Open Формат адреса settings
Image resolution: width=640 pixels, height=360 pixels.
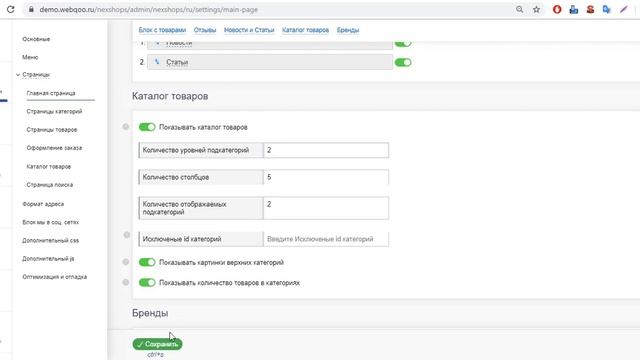pyautogui.click(x=43, y=204)
